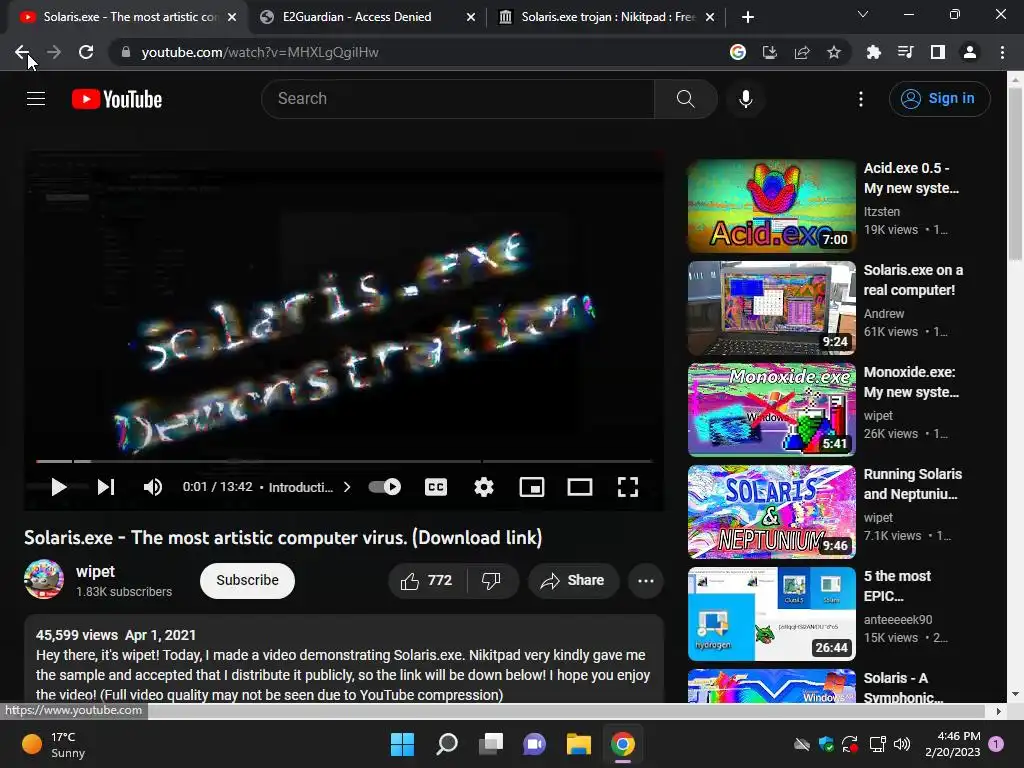
Task: Switch to theater mode
Action: coord(580,487)
